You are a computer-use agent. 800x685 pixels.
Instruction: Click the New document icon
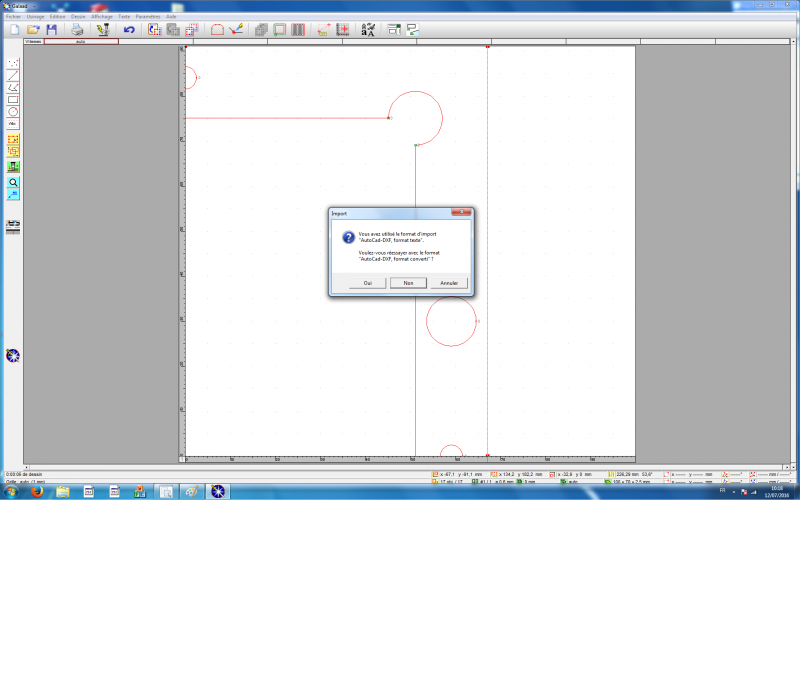(14, 30)
